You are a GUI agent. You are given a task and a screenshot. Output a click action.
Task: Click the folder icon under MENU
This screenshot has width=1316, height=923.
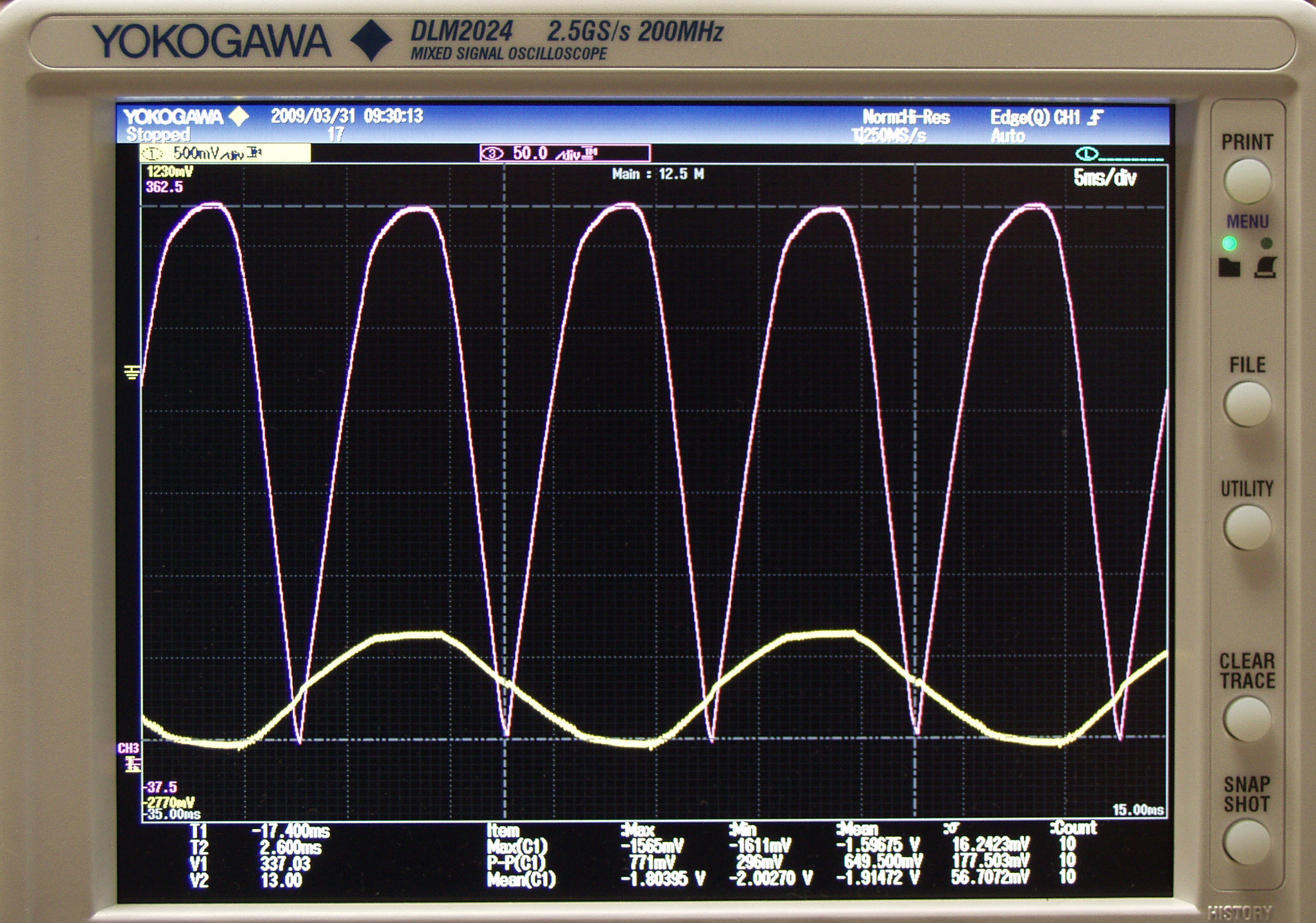tap(1229, 268)
